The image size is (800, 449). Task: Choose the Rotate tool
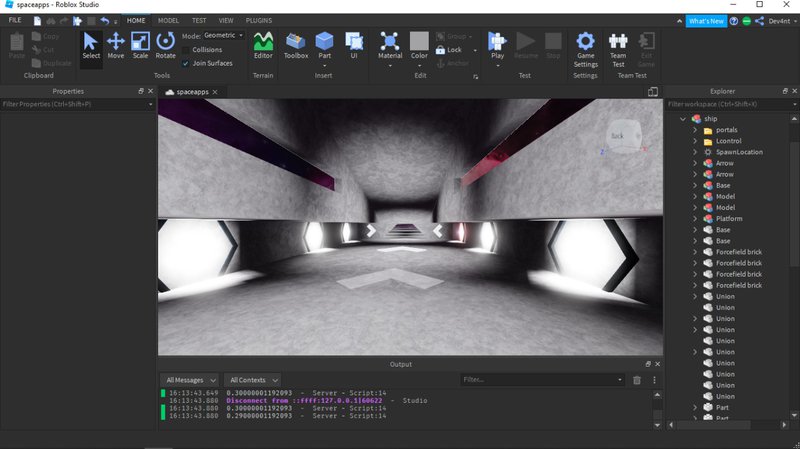pyautogui.click(x=165, y=45)
